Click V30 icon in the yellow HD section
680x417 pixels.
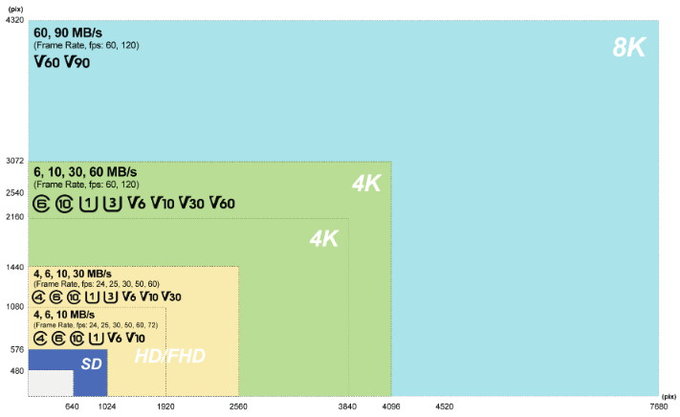(171, 297)
